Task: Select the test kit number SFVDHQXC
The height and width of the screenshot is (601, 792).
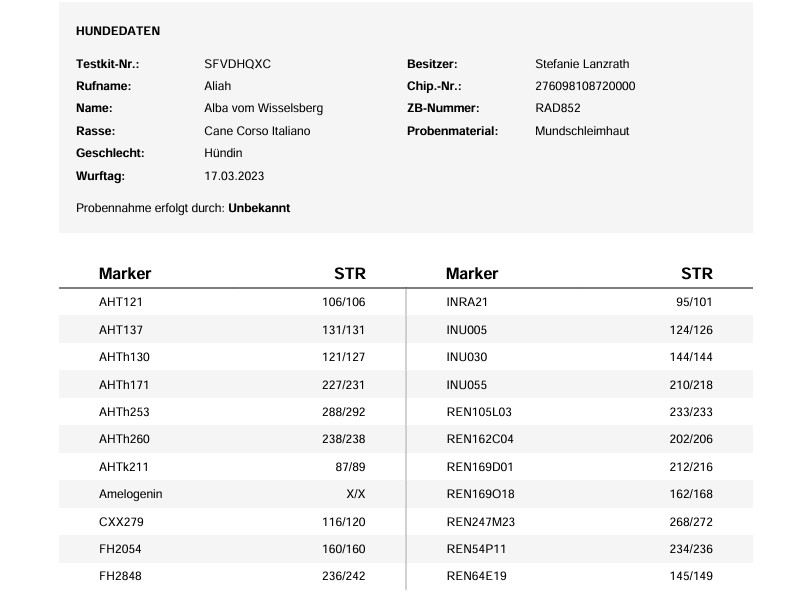Action: (x=237, y=64)
